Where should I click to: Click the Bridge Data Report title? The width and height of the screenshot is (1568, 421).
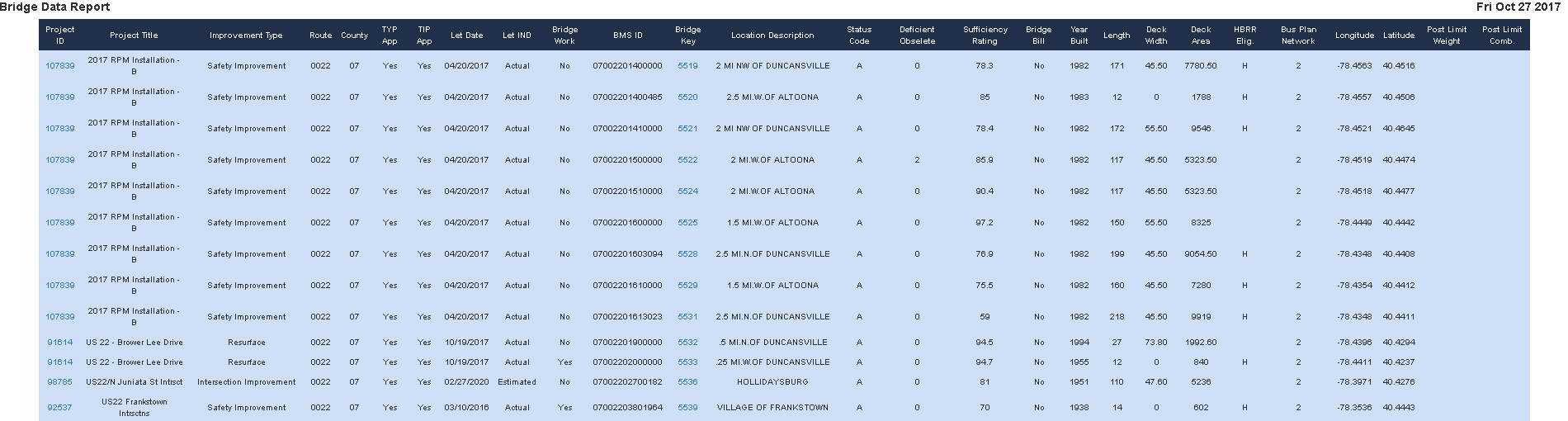coord(55,7)
